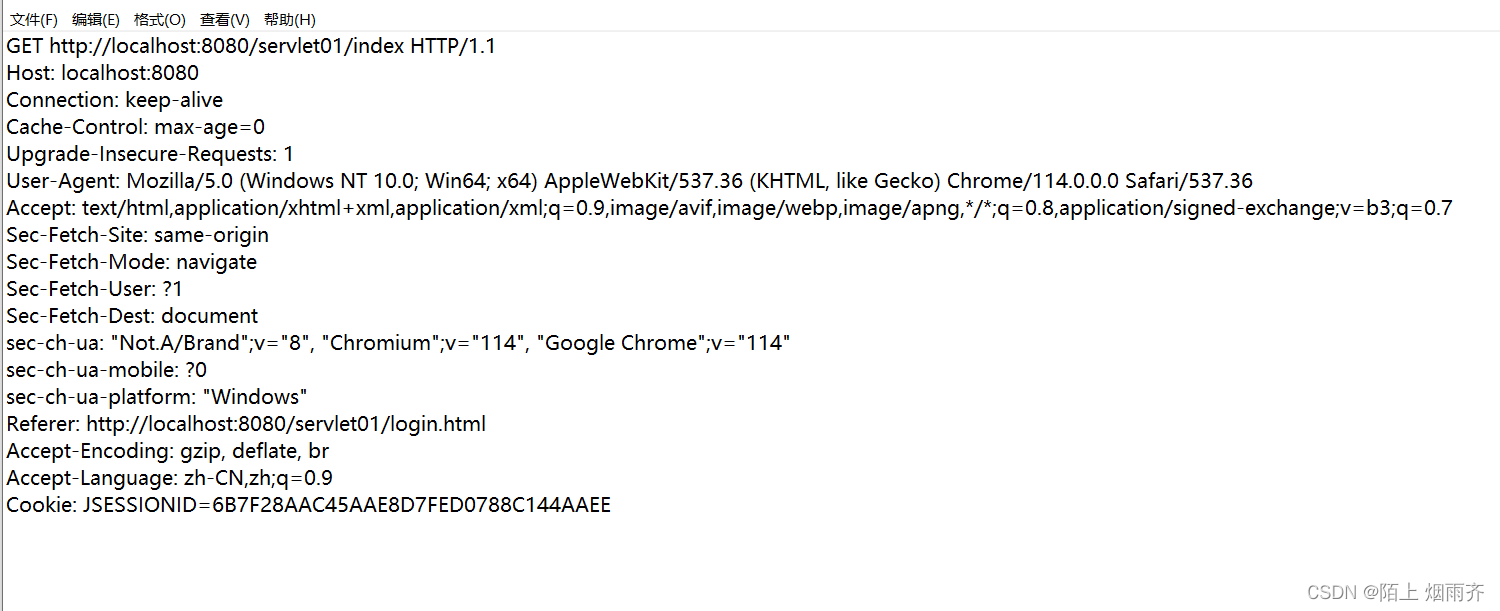Place cursor in Host: localhost:8080 line
This screenshot has width=1500, height=611.
click(x=103, y=73)
